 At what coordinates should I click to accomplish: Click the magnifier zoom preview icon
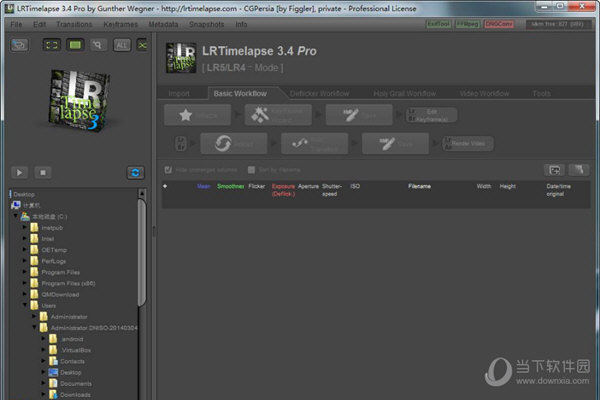click(98, 45)
